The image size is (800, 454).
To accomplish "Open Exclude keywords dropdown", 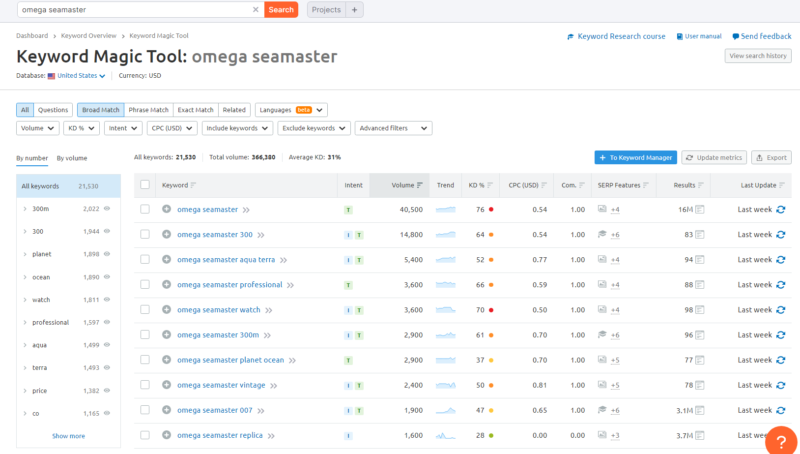I will coord(314,128).
